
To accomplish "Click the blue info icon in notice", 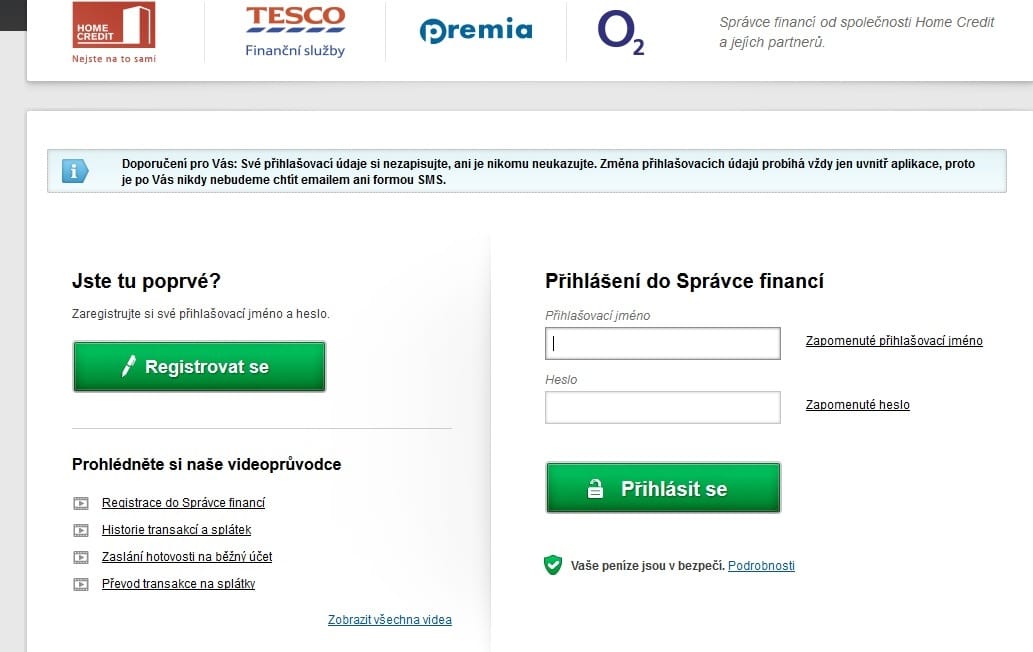I will pyautogui.click(x=74, y=171).
